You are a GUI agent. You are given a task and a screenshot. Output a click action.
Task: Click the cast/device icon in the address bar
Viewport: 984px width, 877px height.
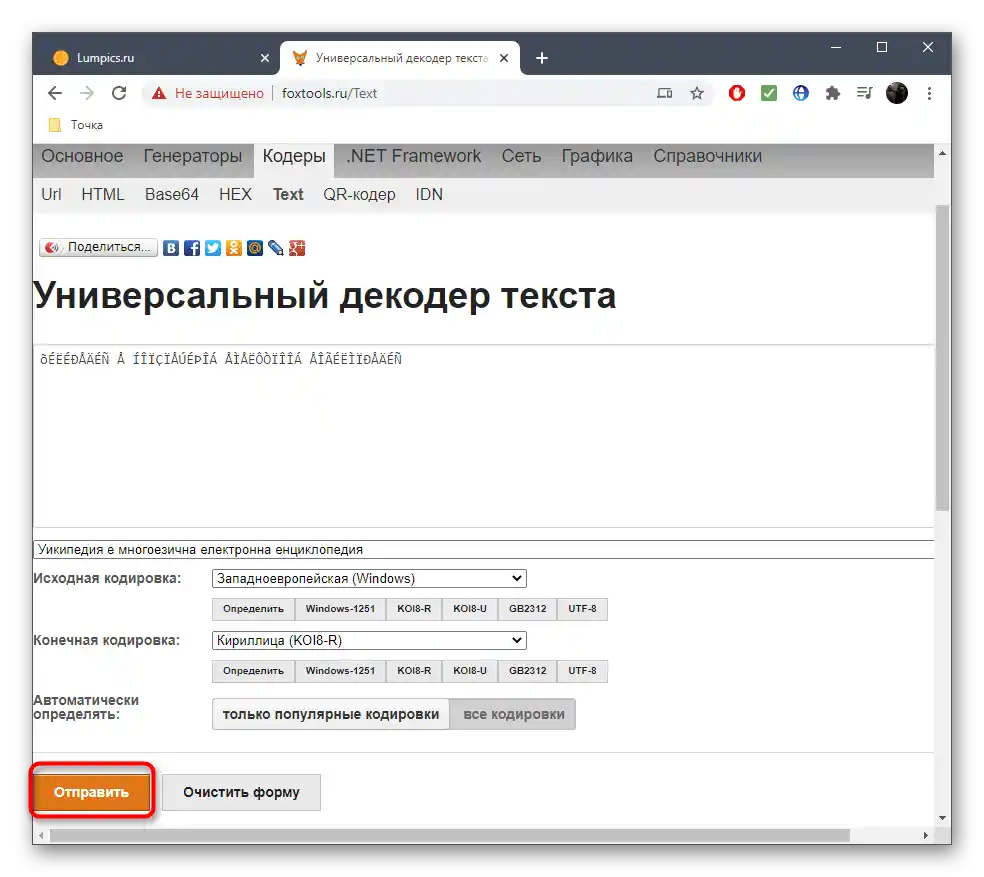665,94
